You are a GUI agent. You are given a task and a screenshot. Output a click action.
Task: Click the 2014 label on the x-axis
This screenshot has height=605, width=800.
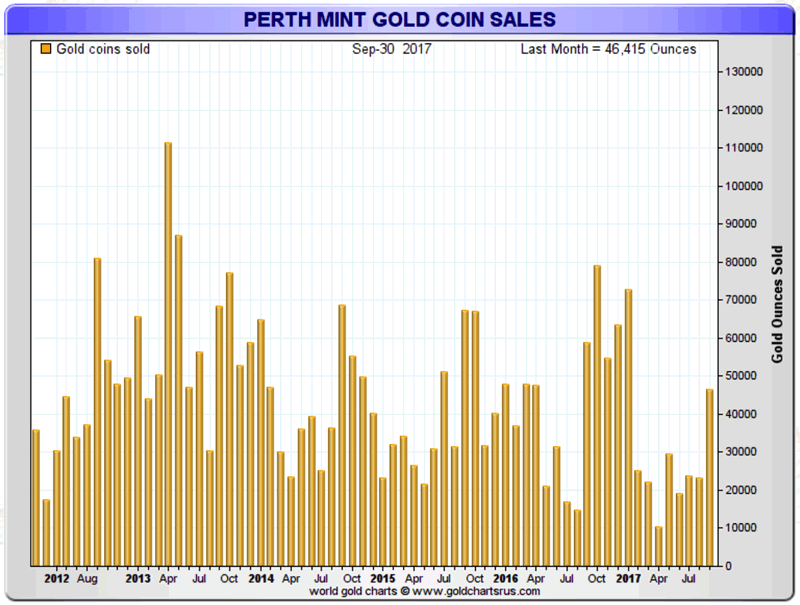click(260, 578)
